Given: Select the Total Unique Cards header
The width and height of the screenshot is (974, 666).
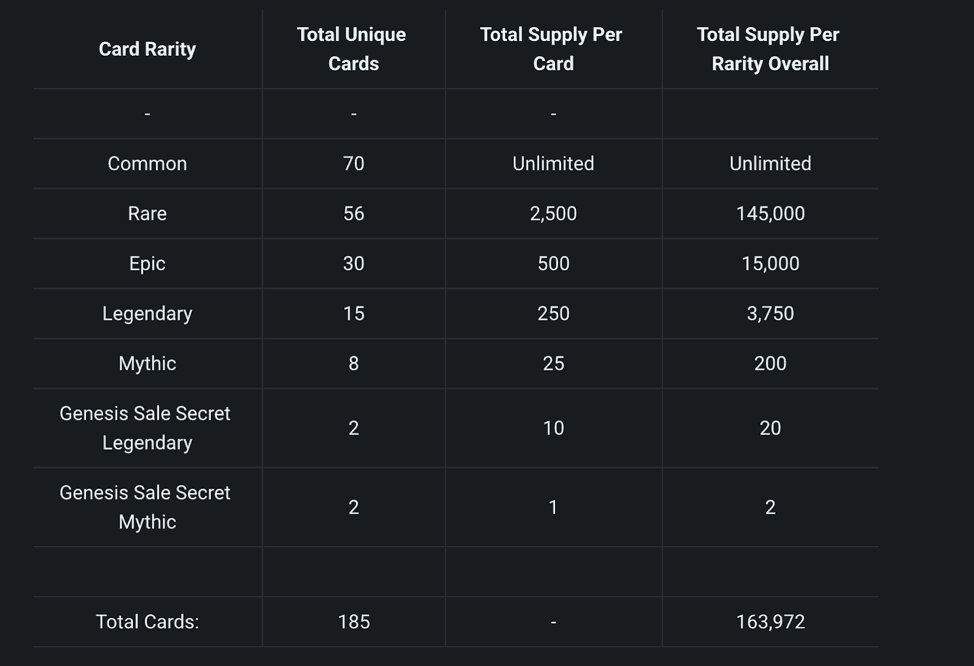Looking at the screenshot, I should click(352, 49).
